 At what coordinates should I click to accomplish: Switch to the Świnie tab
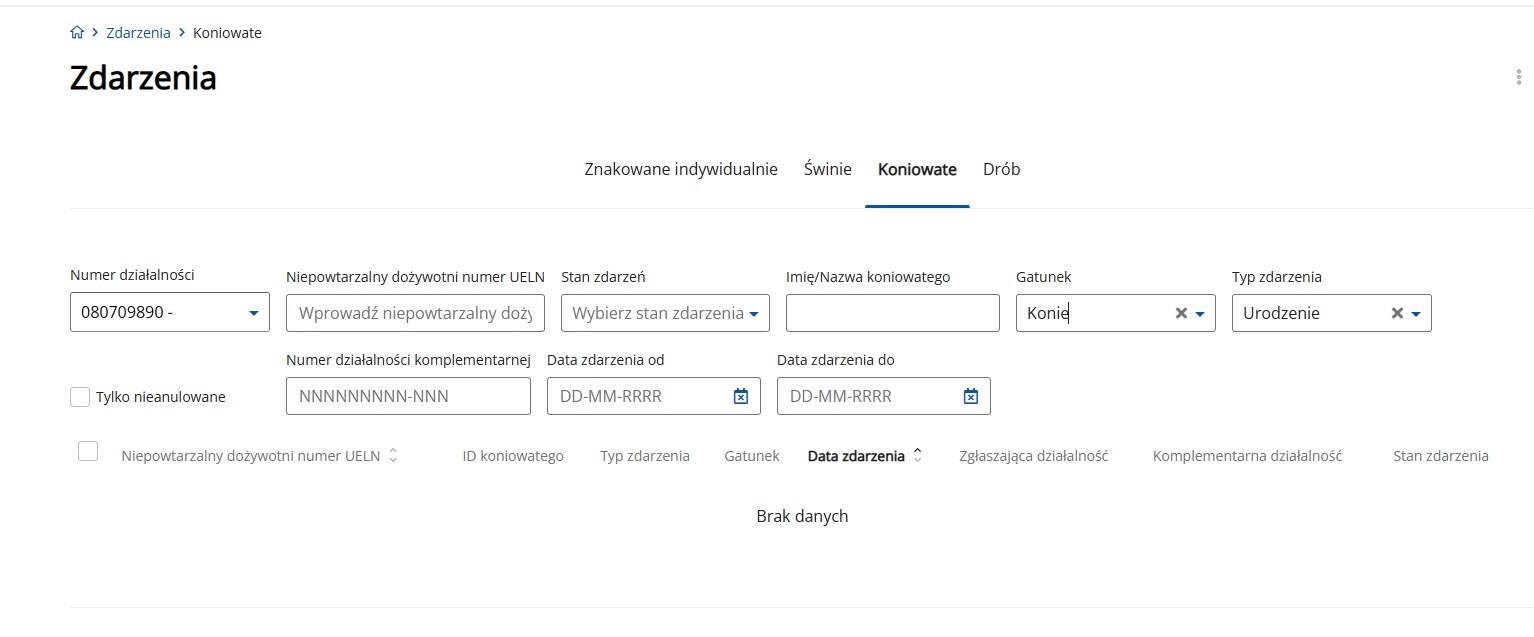(x=827, y=169)
